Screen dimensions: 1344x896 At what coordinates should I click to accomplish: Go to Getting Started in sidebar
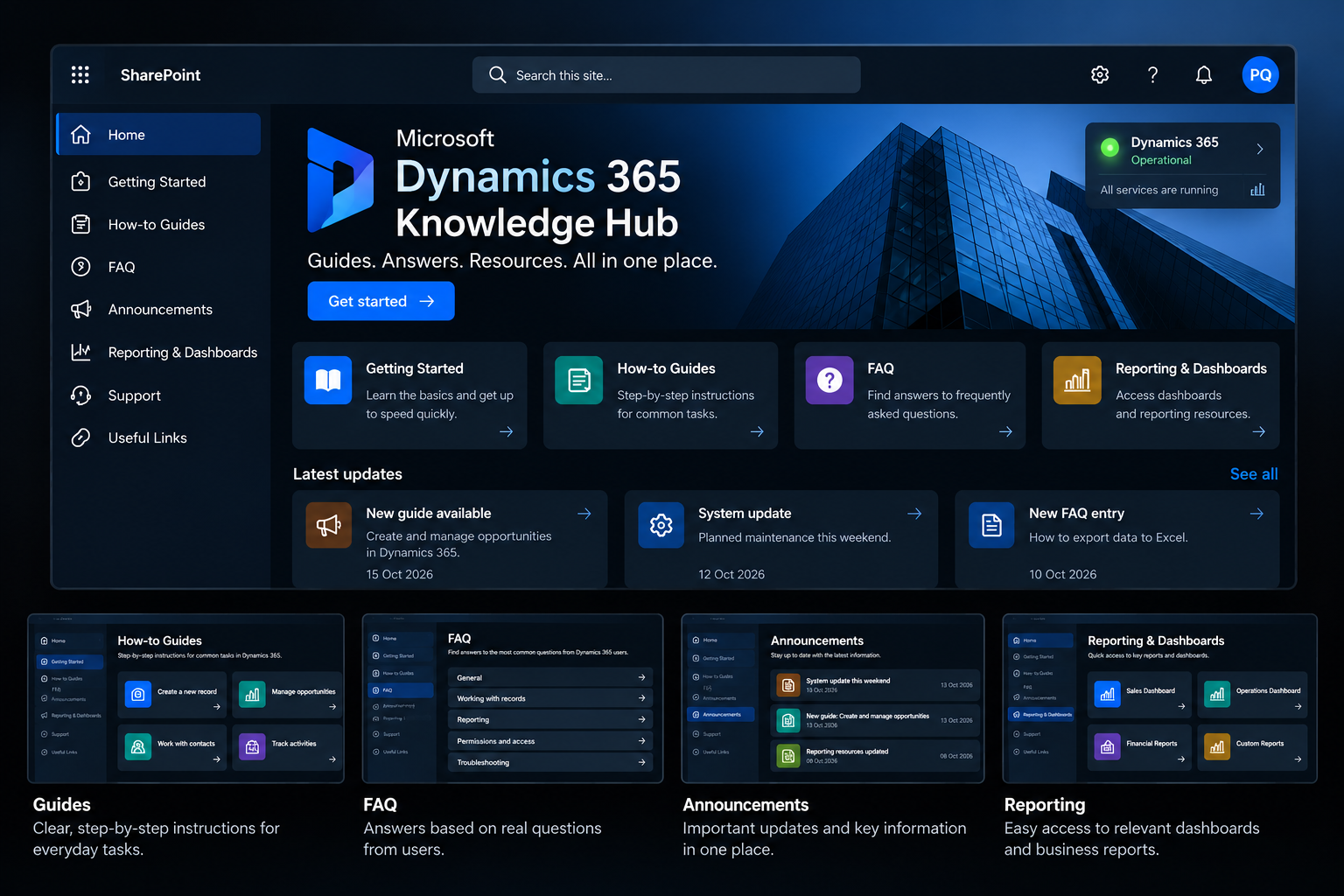click(x=158, y=182)
